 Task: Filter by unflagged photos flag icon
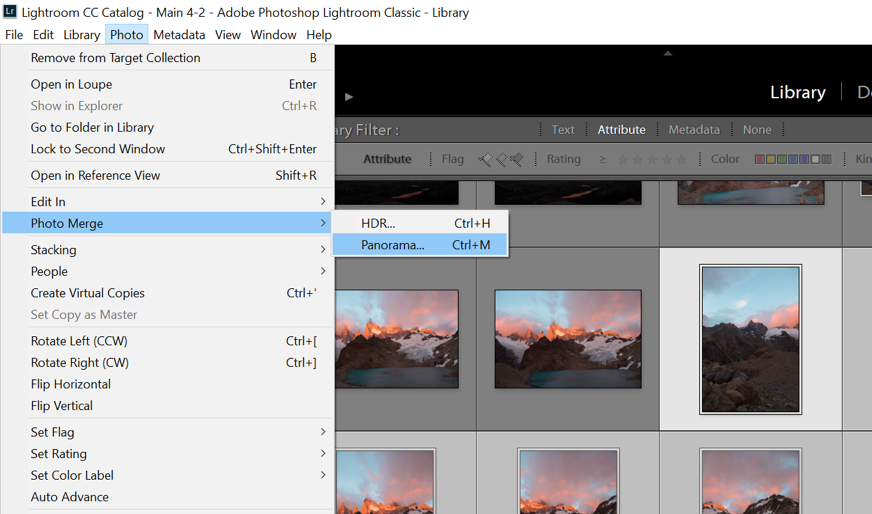[501, 160]
